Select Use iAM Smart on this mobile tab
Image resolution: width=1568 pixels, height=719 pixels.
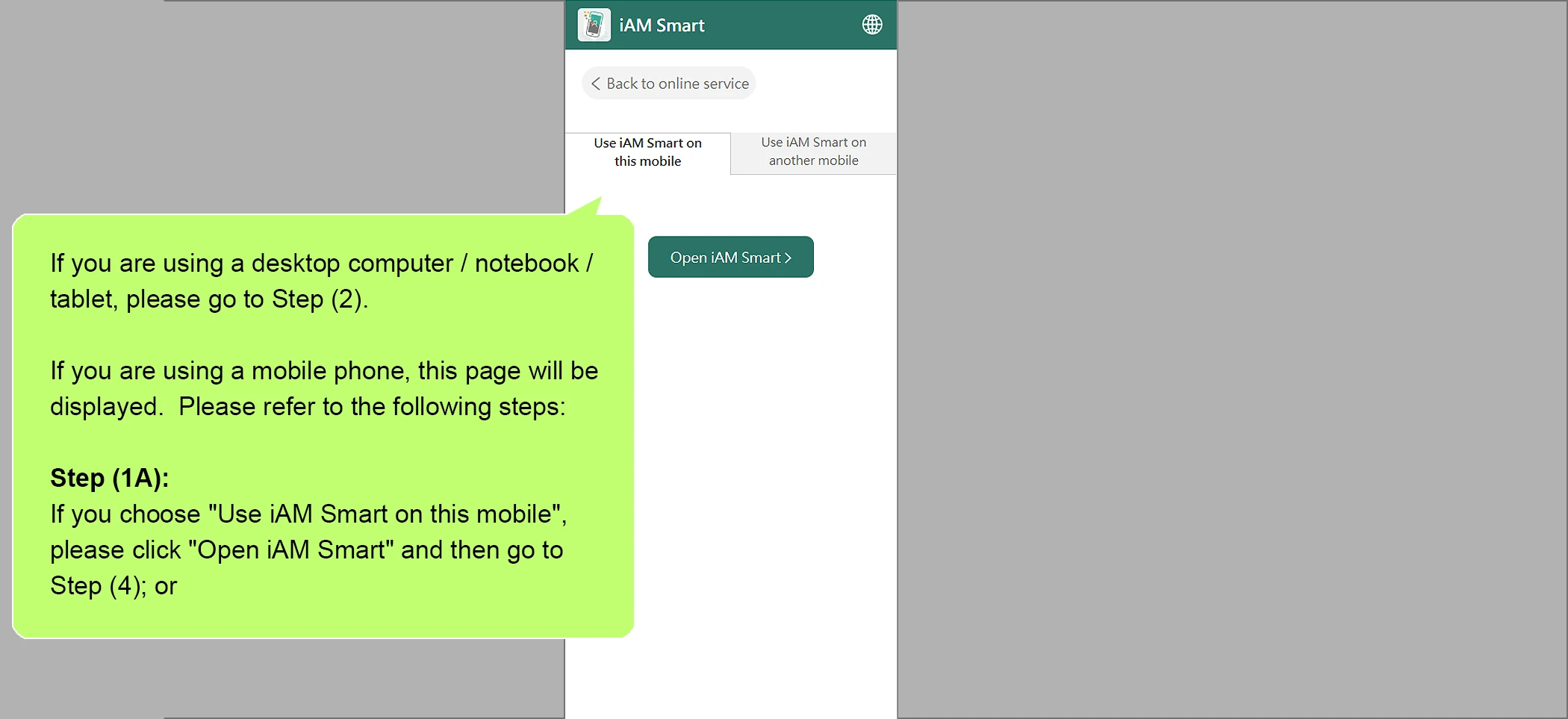[x=648, y=152]
